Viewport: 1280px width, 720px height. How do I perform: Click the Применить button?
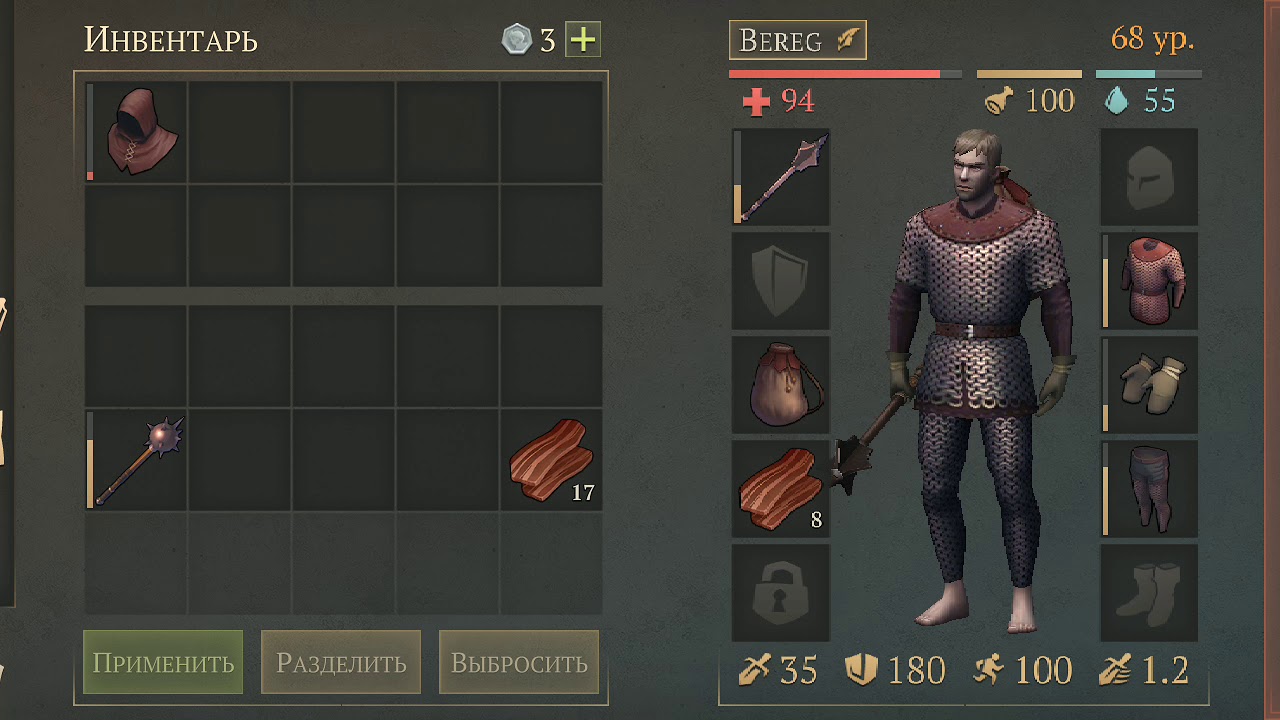[x=163, y=662]
